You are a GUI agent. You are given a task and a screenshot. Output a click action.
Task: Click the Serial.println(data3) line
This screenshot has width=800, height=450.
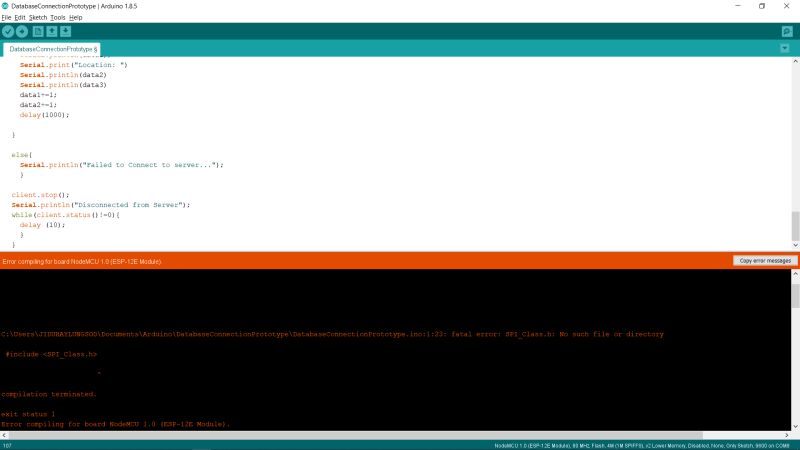63,85
